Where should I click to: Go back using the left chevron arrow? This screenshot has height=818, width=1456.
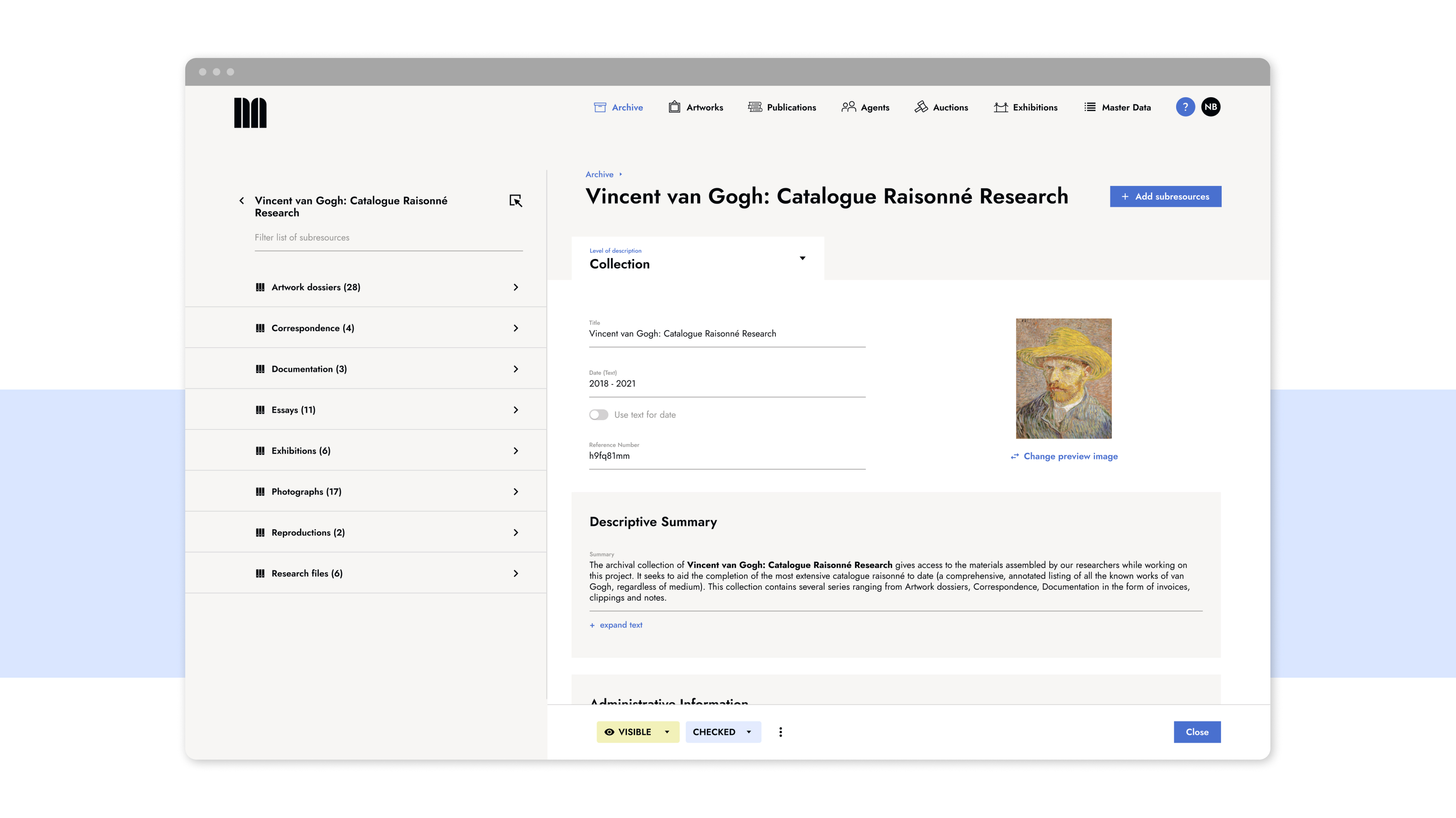tap(242, 201)
